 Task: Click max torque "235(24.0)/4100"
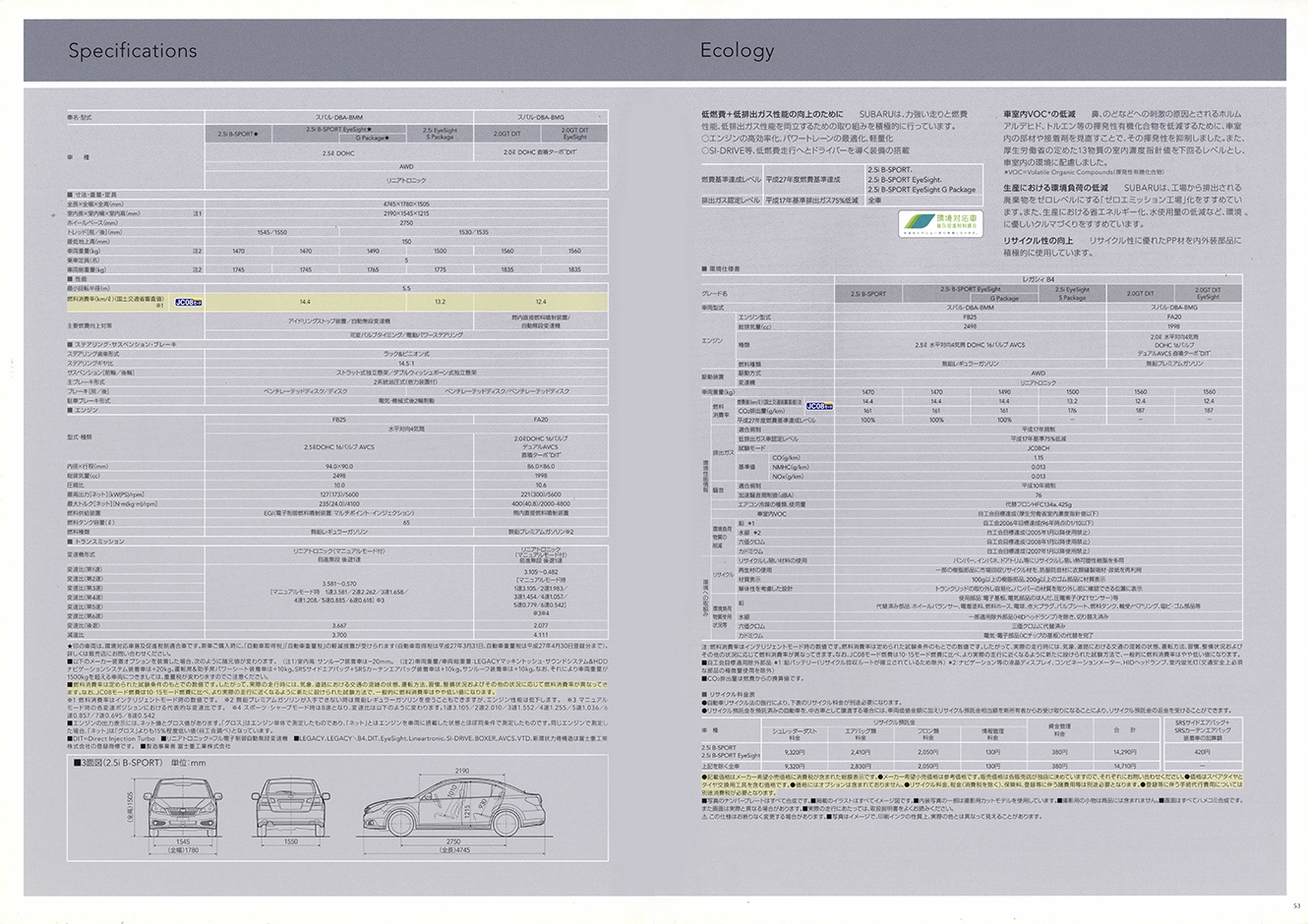pyautogui.click(x=339, y=503)
